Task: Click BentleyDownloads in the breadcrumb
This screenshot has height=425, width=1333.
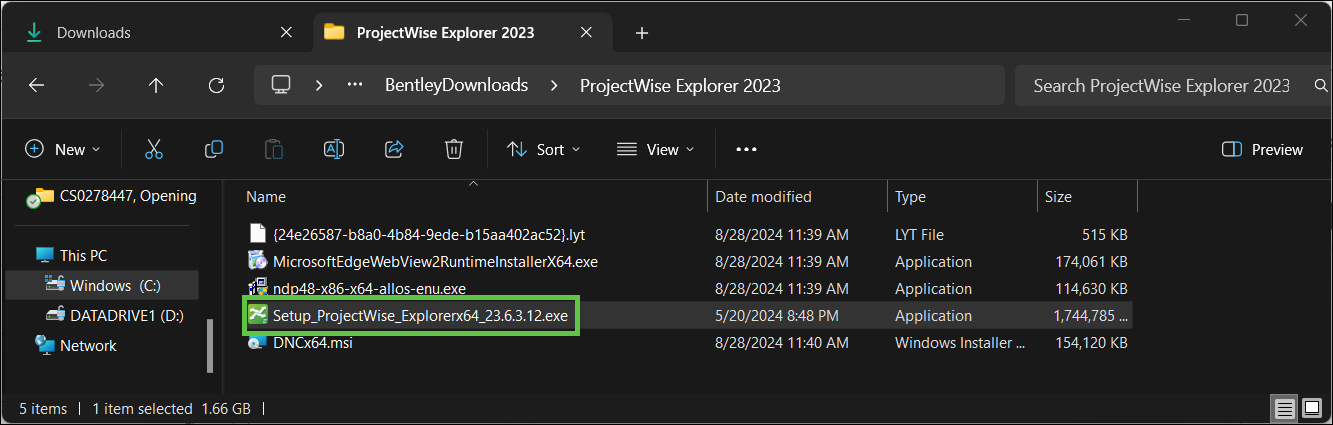Action: tap(456, 85)
